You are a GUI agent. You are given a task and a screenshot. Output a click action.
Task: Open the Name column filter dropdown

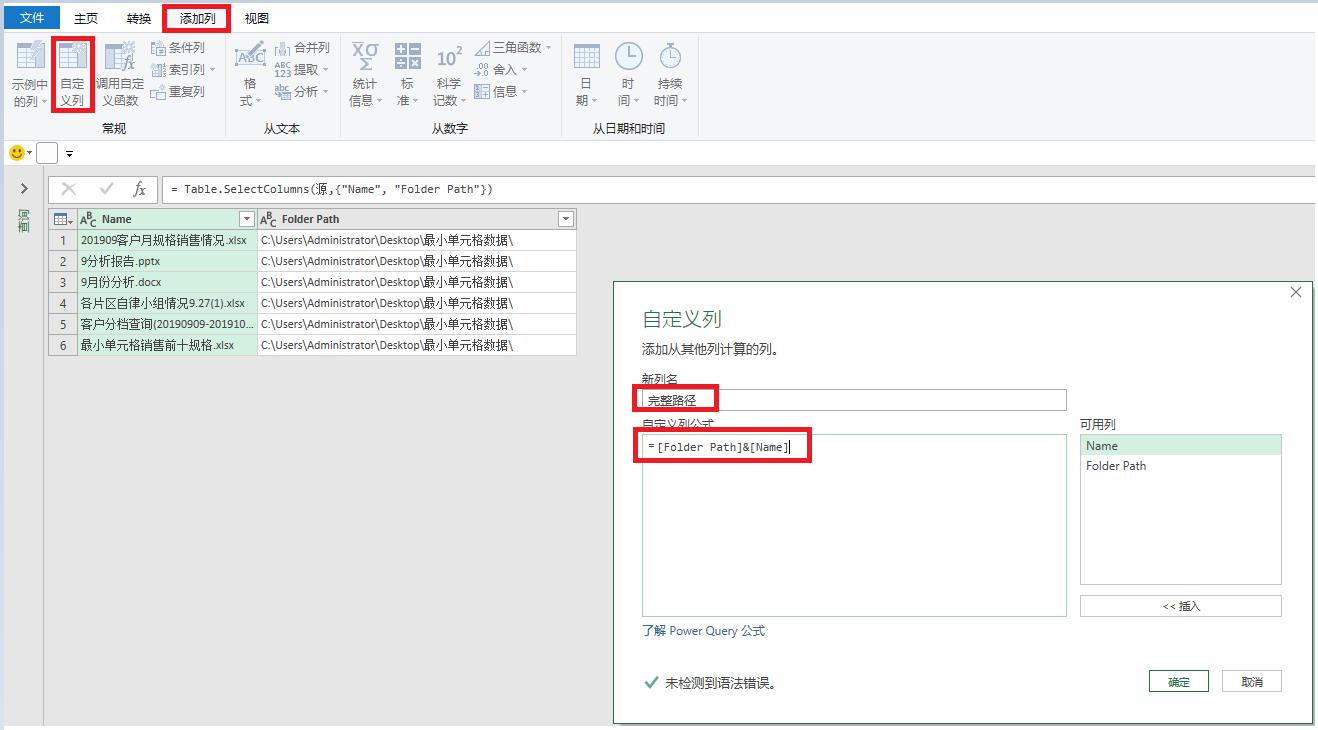point(246,218)
